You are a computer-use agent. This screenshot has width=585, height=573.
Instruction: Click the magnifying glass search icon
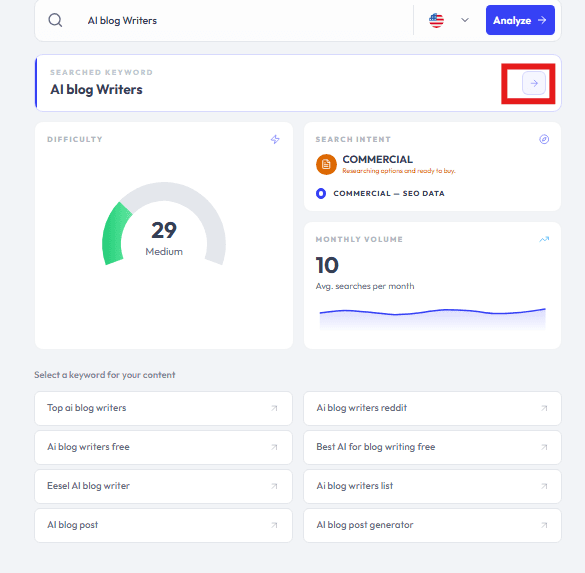pos(55,20)
